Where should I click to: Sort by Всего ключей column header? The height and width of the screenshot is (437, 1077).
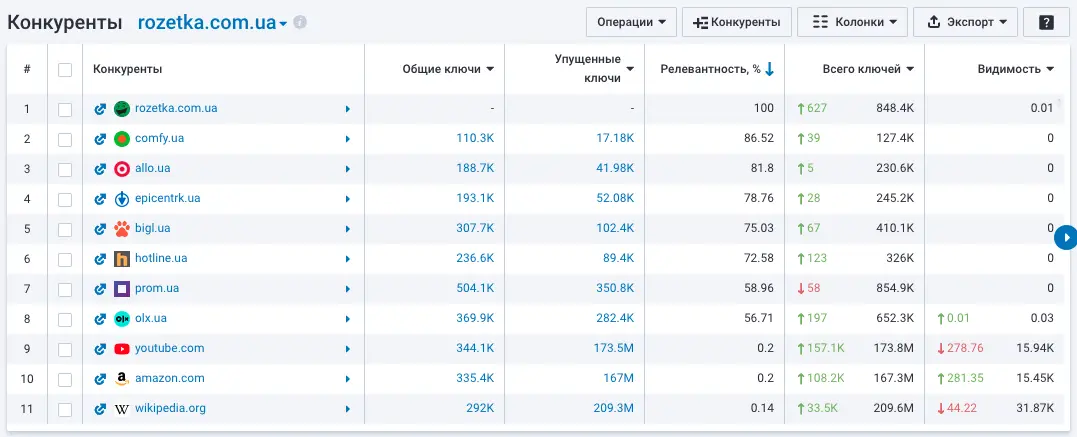pos(868,69)
